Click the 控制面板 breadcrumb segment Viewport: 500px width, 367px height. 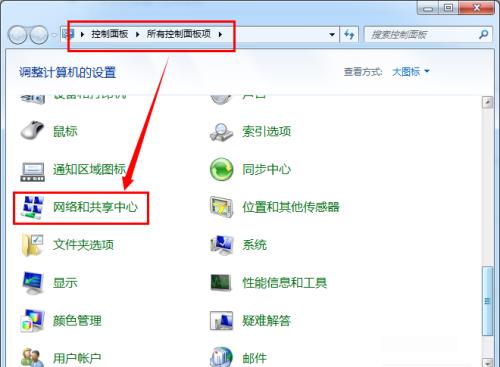(110, 34)
